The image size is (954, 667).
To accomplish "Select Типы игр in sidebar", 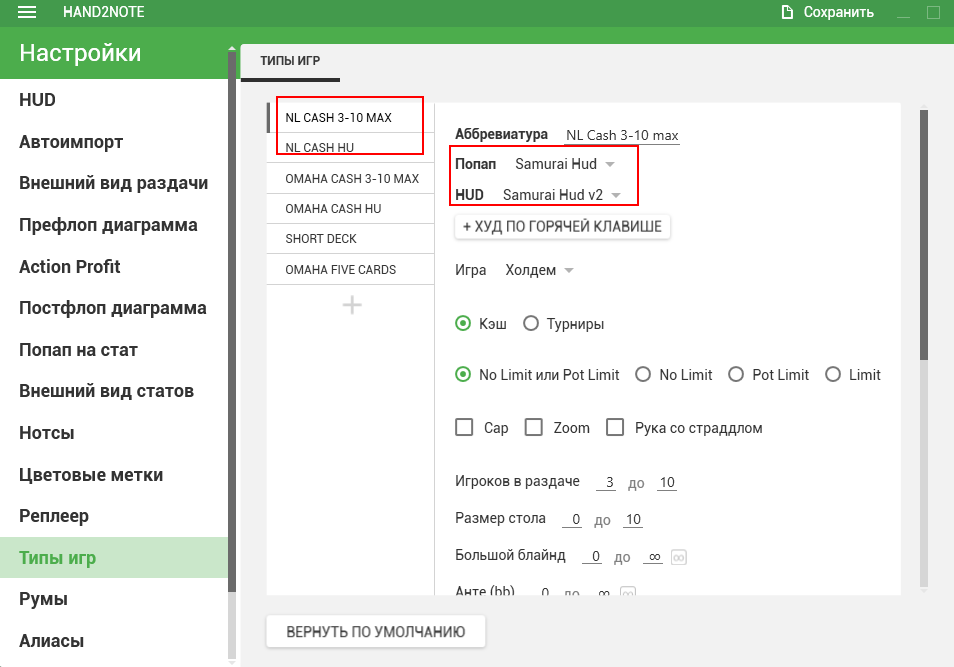I will [114, 557].
